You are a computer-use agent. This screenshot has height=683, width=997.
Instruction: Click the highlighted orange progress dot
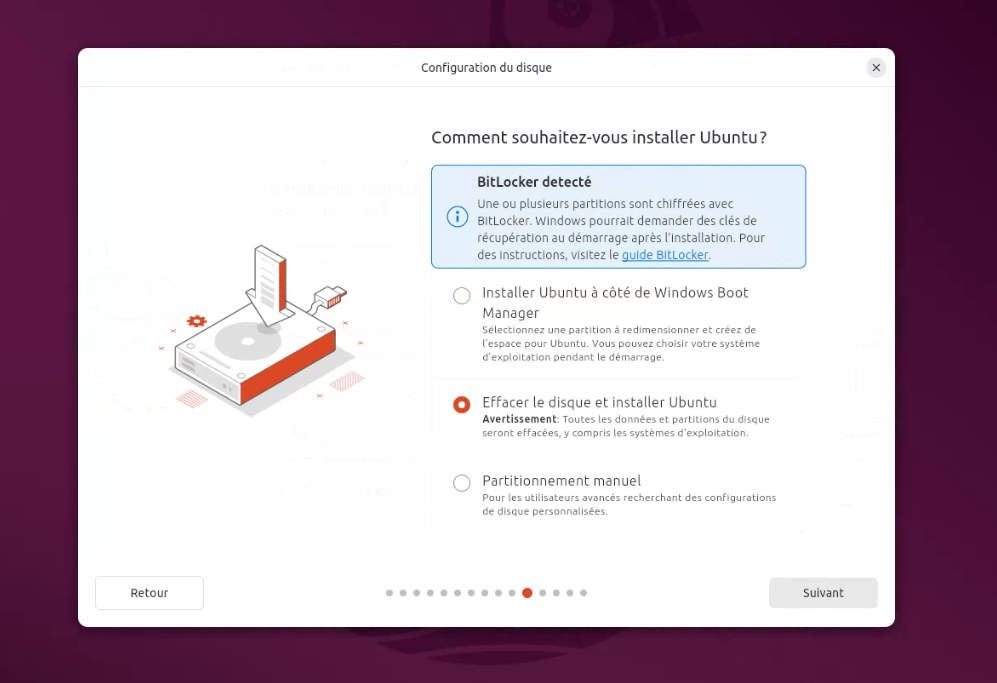(527, 593)
